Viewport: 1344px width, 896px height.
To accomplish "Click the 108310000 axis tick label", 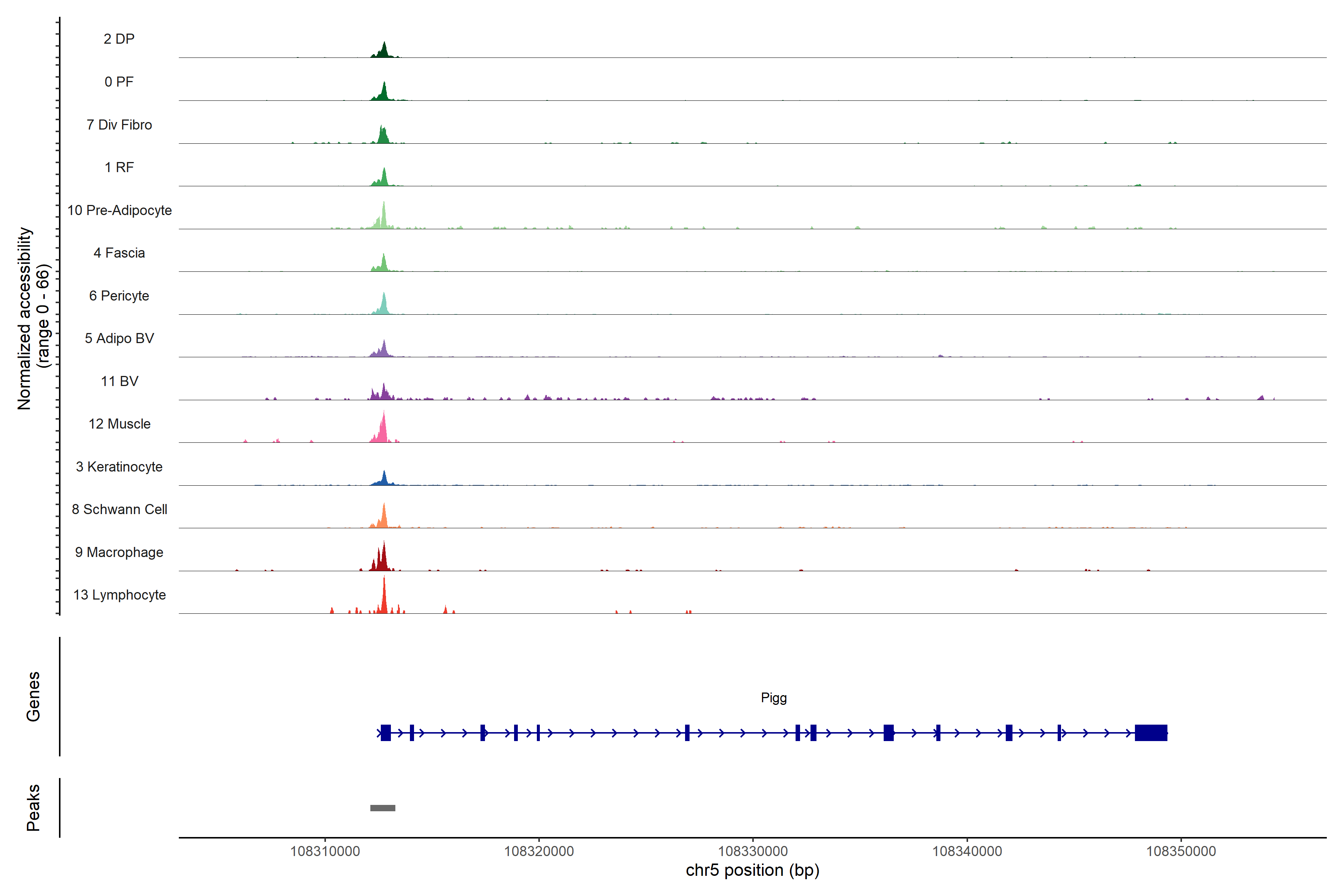I will point(325,851).
